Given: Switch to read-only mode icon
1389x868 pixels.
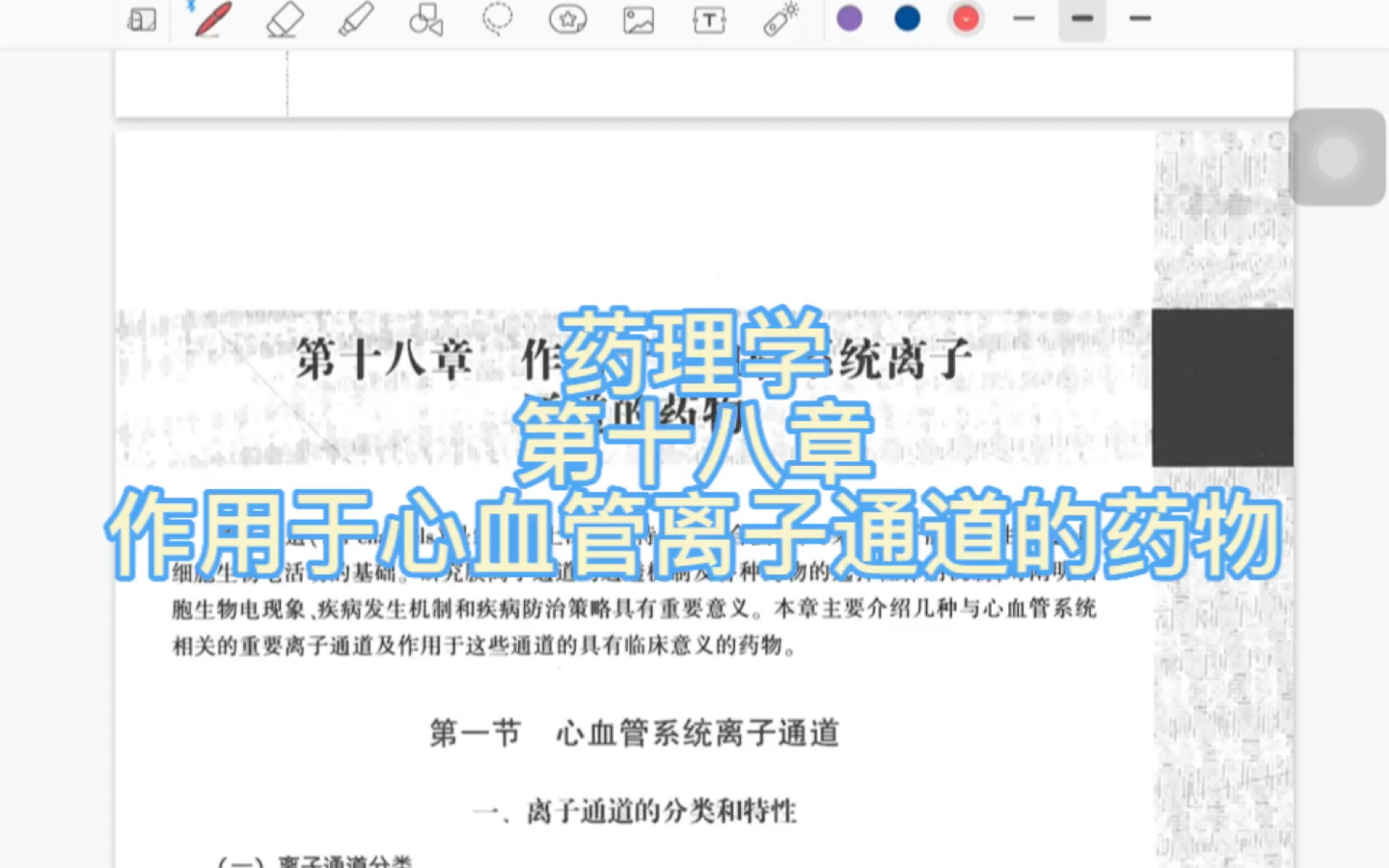Looking at the screenshot, I should 142,19.
